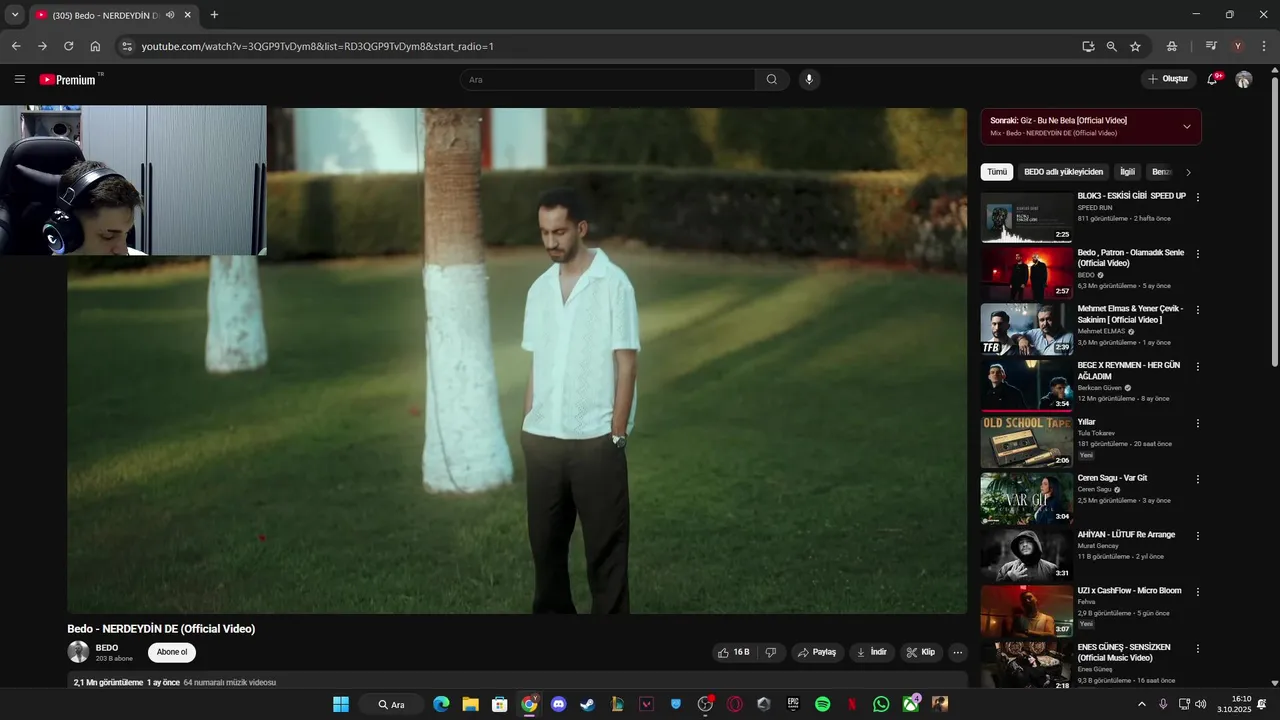The height and width of the screenshot is (720, 1280).
Task: Open Chrome profile Y avatar
Action: (x=1238, y=46)
